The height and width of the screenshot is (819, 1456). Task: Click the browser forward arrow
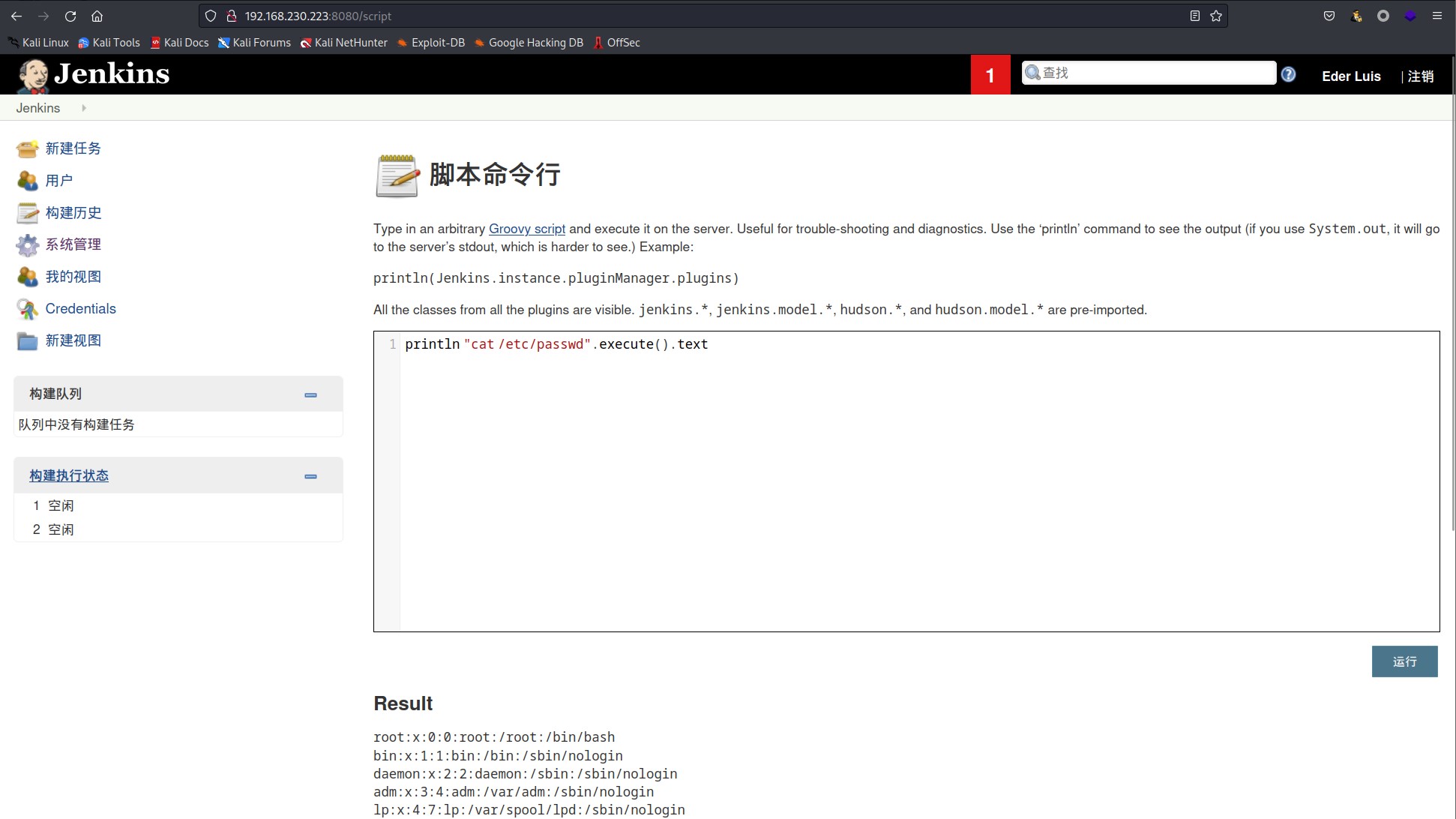[x=43, y=16]
